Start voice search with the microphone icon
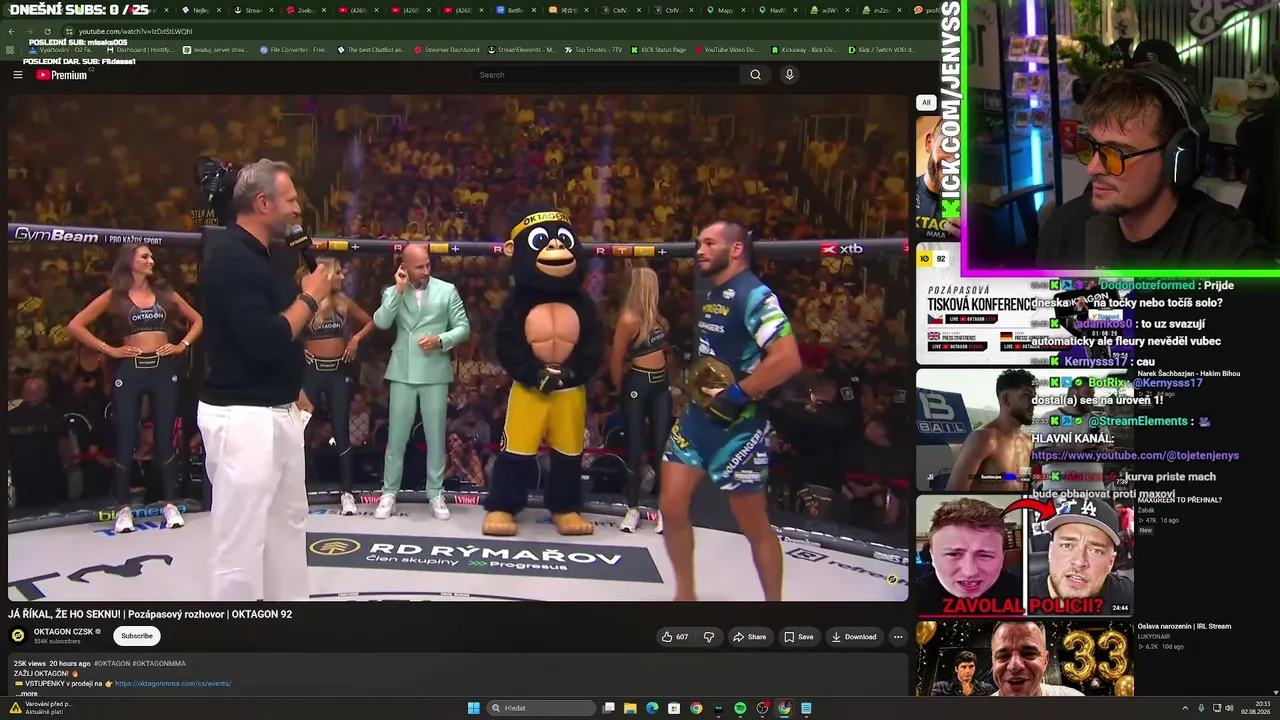The width and height of the screenshot is (1280, 720). [789, 75]
